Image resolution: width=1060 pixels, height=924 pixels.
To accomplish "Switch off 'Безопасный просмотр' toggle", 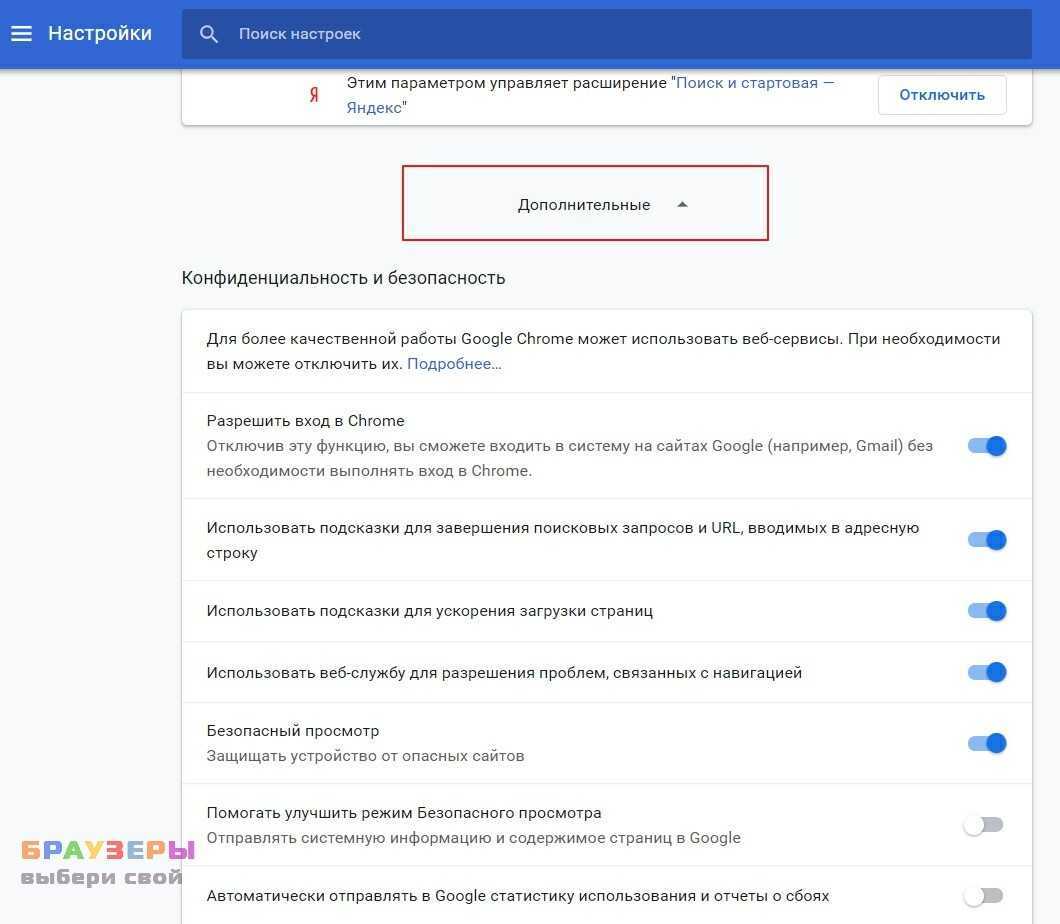I will tap(986, 743).
